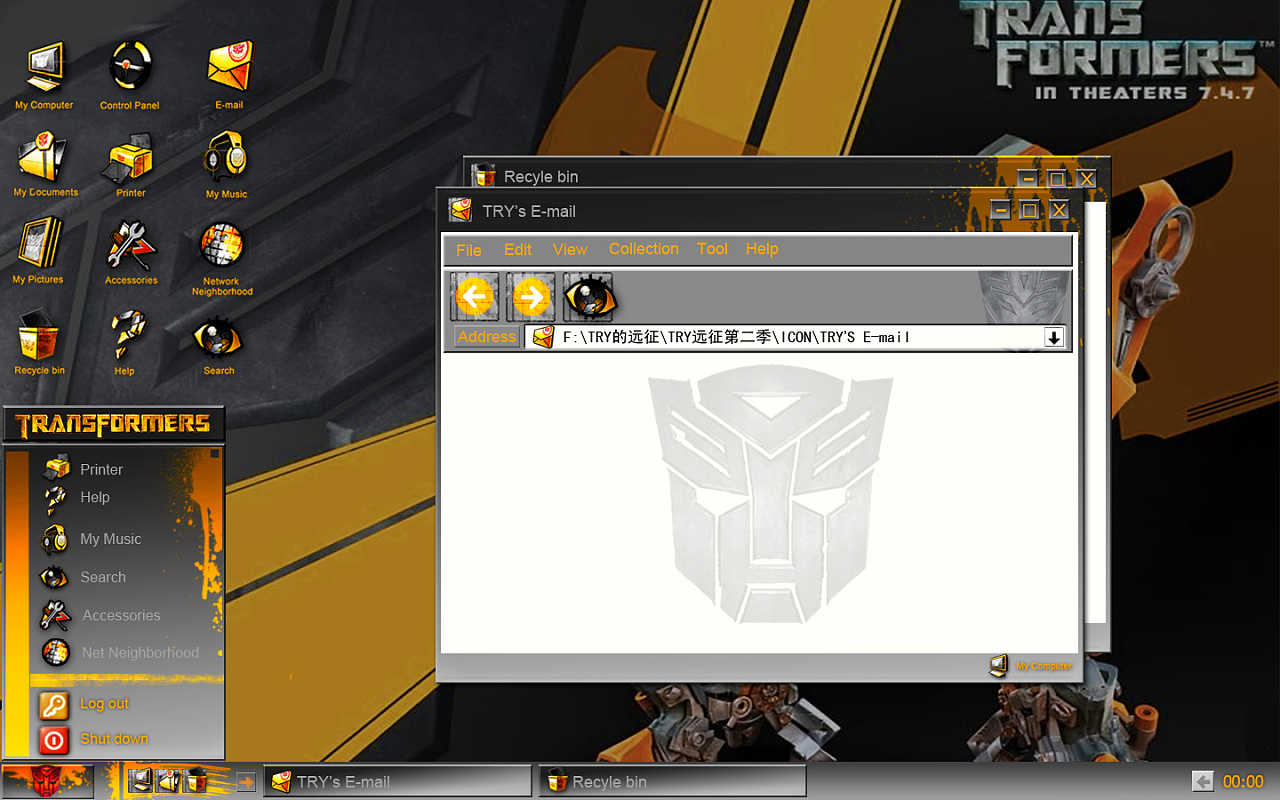Viewport: 1280px width, 800px height.
Task: Click Log out in start menu
Action: 104,704
